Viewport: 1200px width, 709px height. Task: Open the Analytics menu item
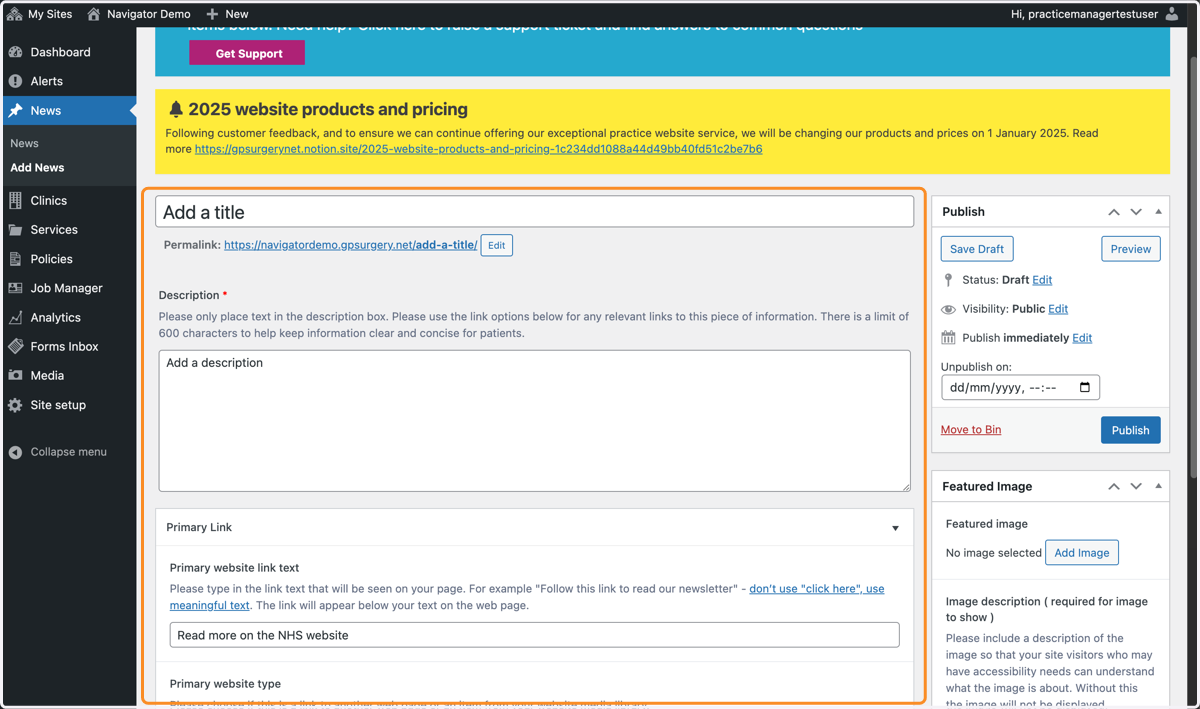(x=68, y=317)
